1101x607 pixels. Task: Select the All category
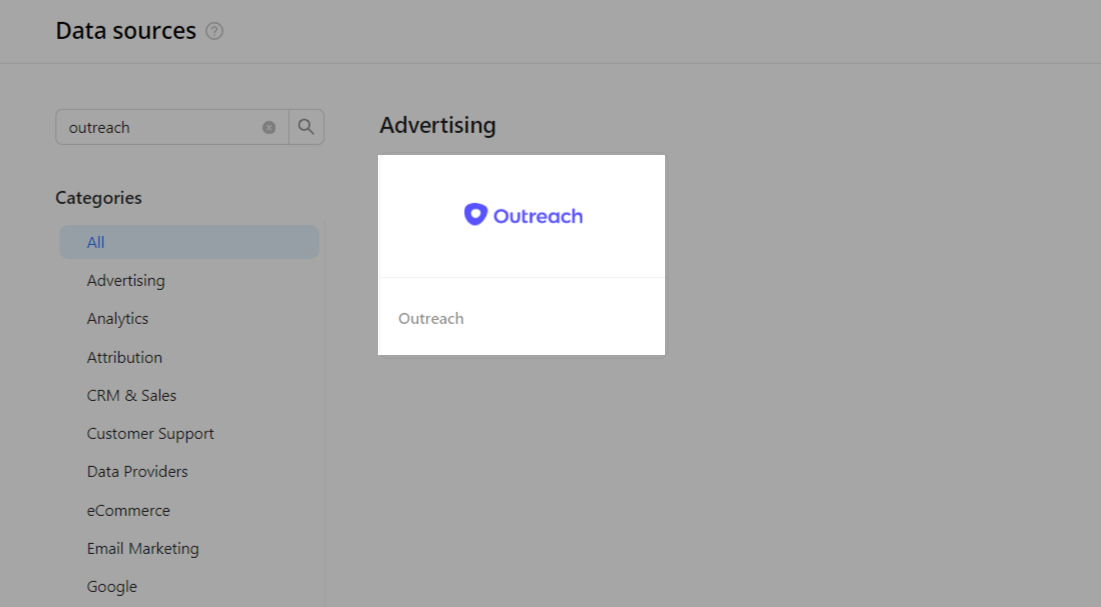[190, 242]
